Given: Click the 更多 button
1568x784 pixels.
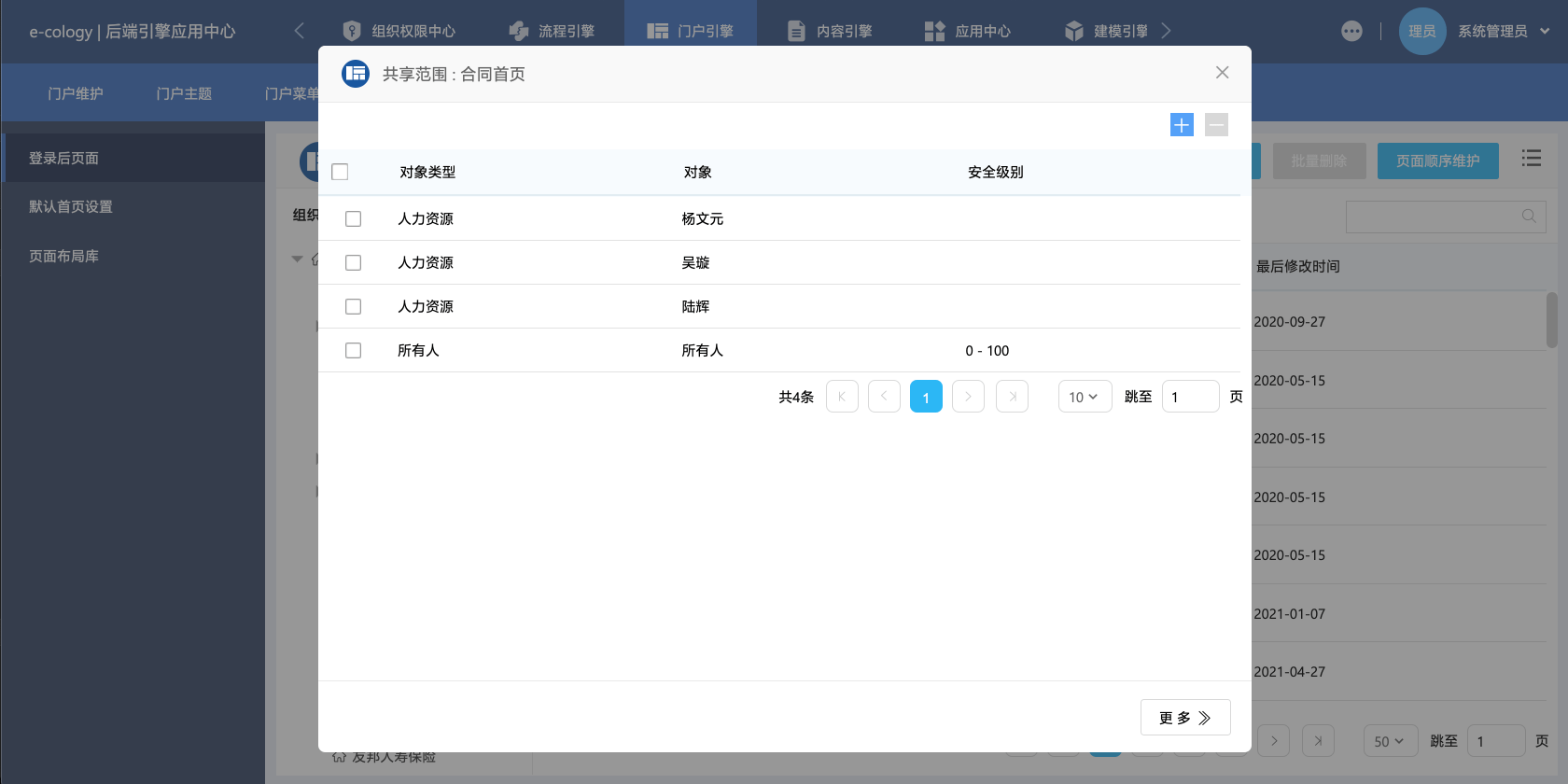Looking at the screenshot, I should (1185, 718).
